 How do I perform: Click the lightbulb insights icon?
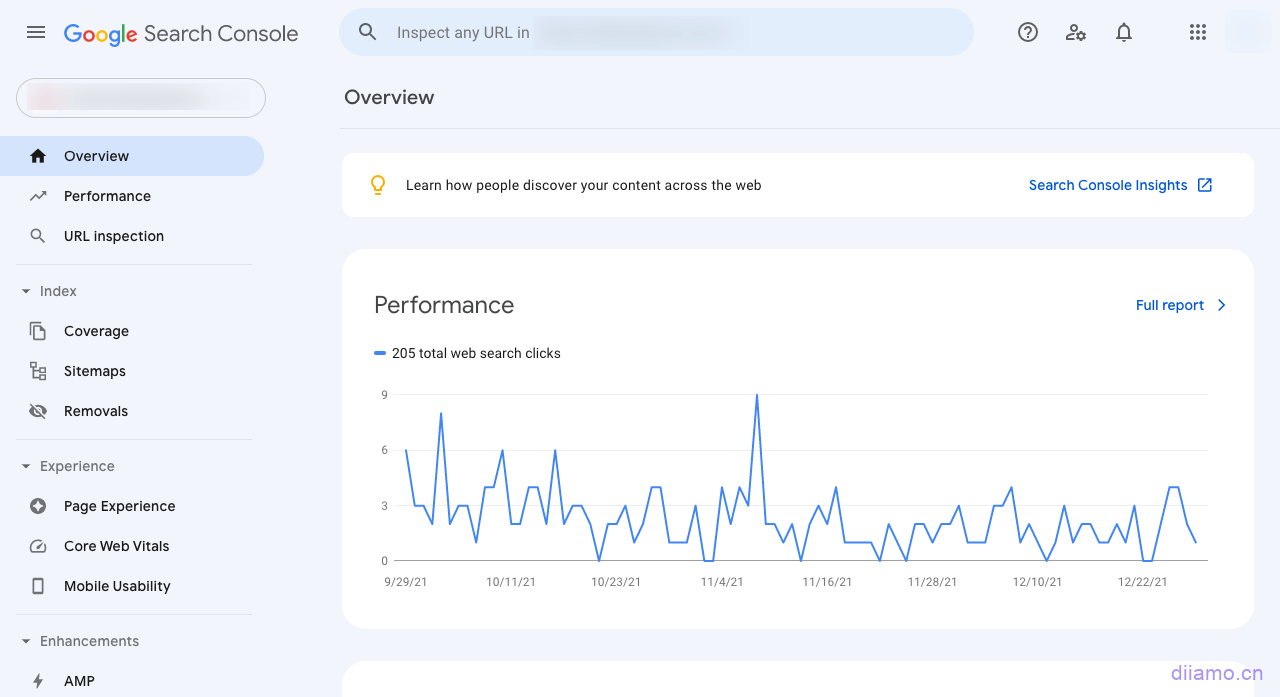pos(378,185)
